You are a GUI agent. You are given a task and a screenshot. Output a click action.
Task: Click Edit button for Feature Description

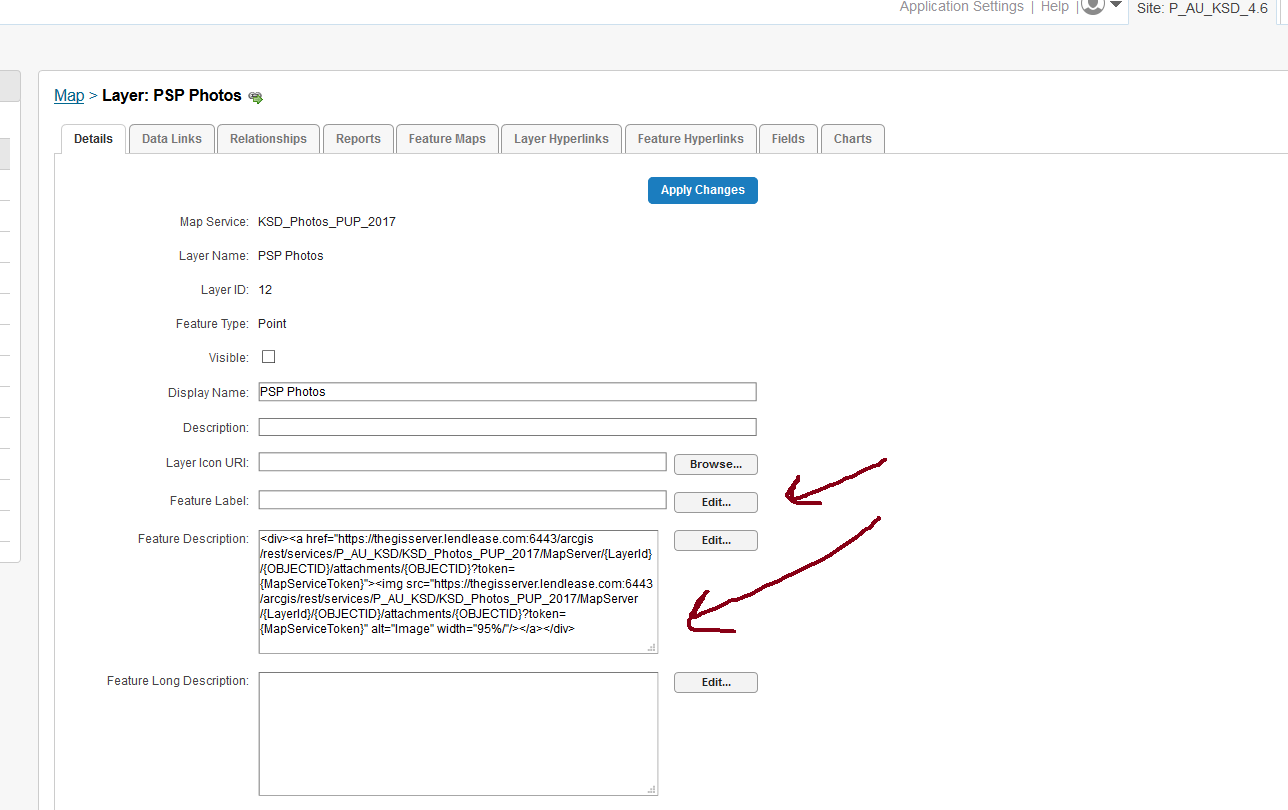[716, 540]
